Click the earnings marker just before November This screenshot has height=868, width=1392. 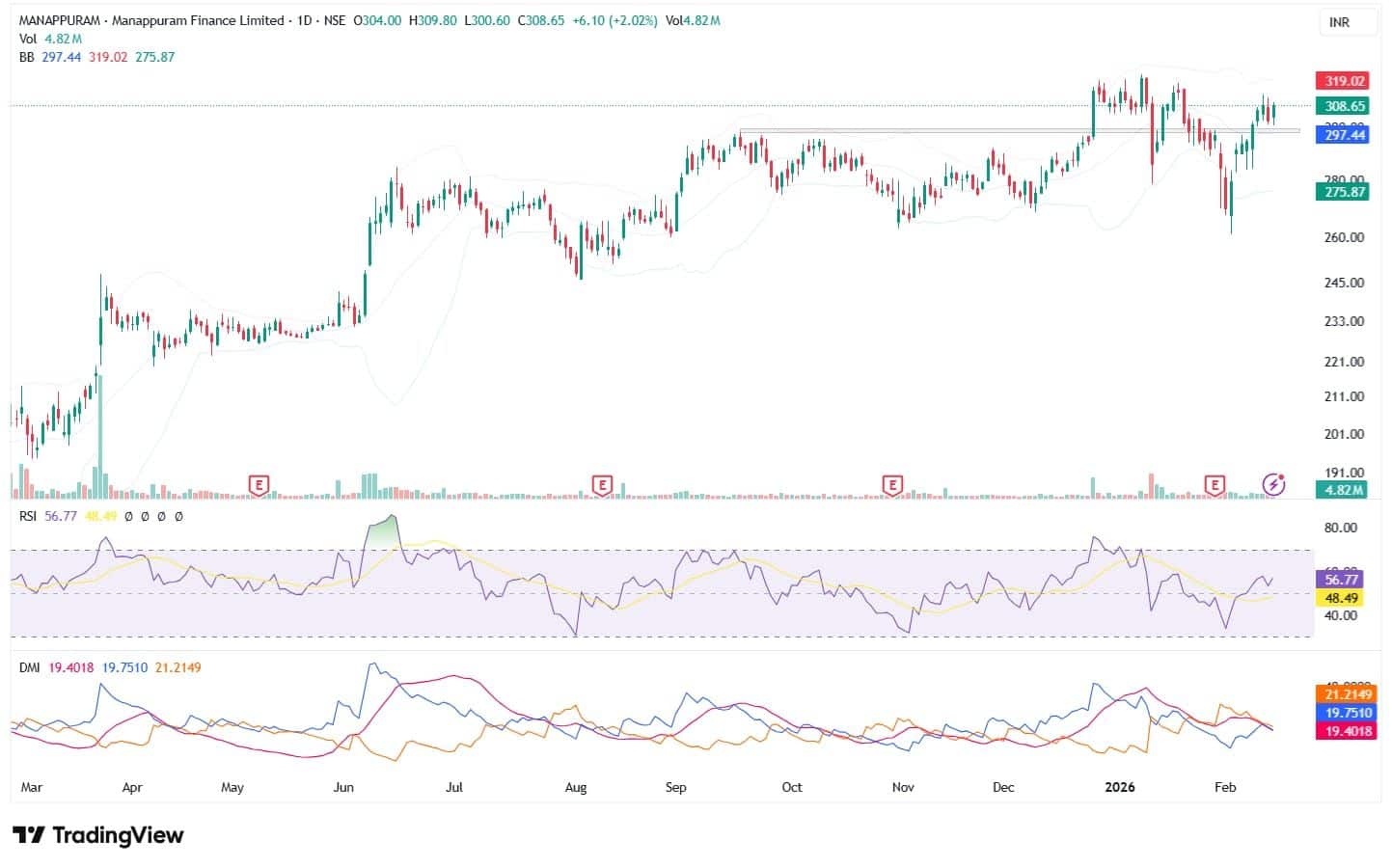tap(892, 484)
